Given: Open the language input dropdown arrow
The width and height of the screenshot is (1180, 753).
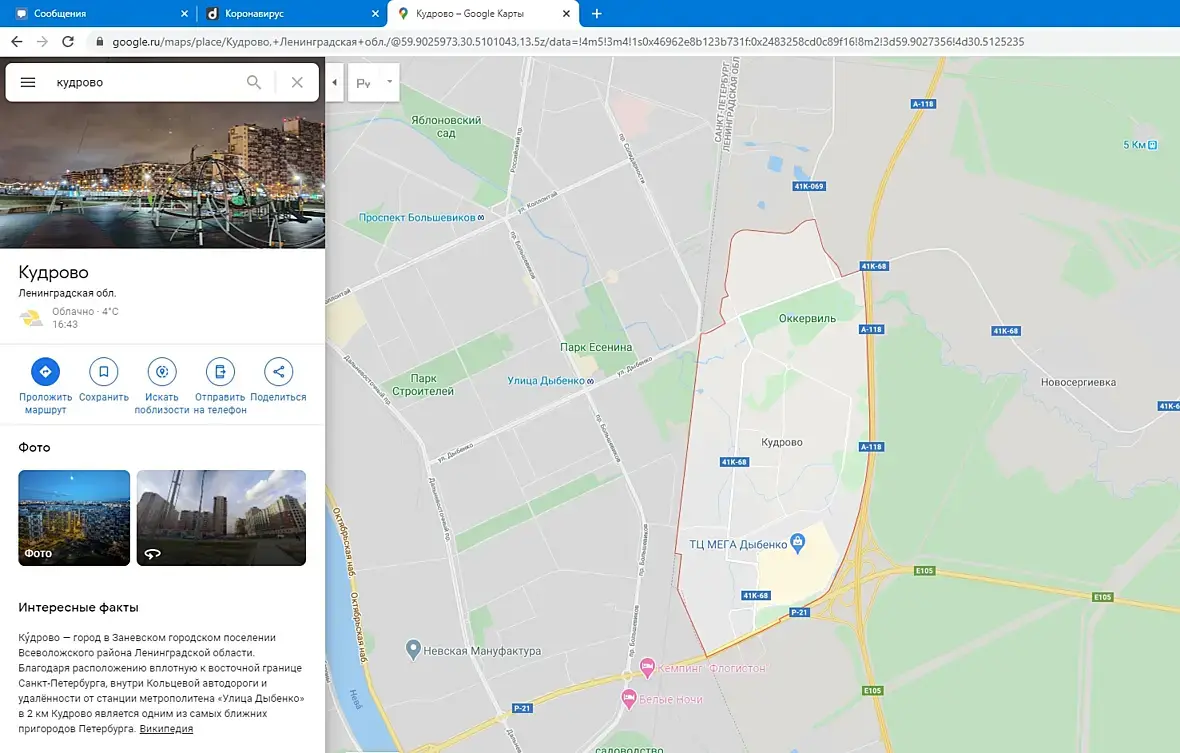Looking at the screenshot, I should point(390,81).
